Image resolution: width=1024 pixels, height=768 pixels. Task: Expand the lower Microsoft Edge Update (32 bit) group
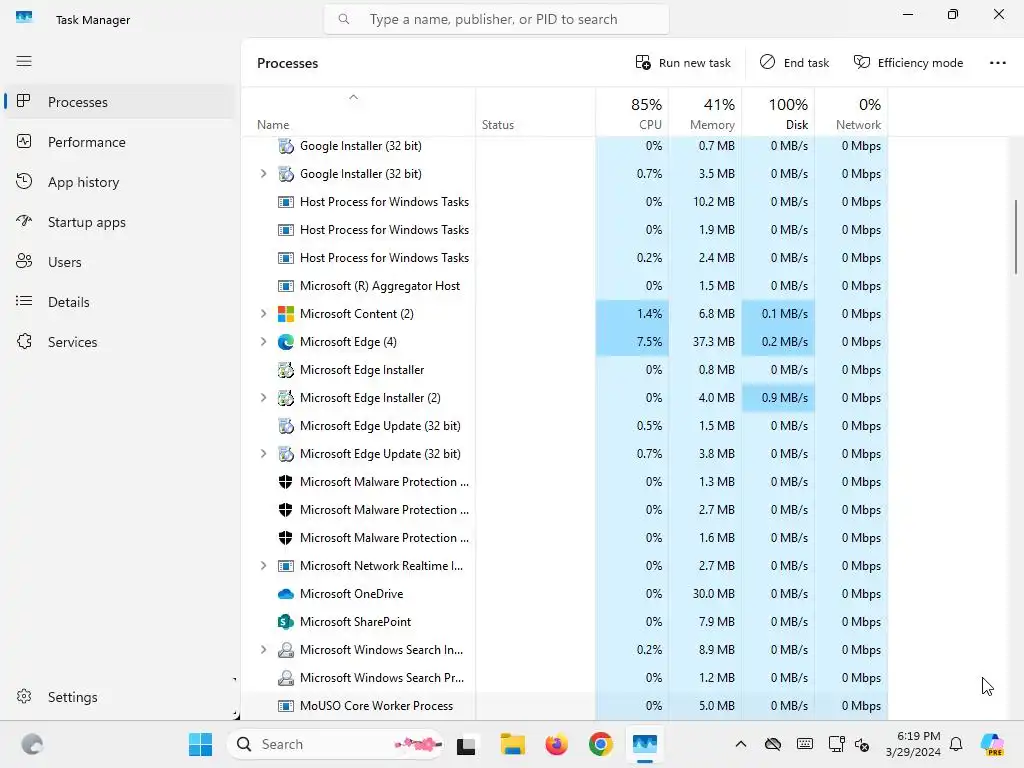pyautogui.click(x=263, y=454)
